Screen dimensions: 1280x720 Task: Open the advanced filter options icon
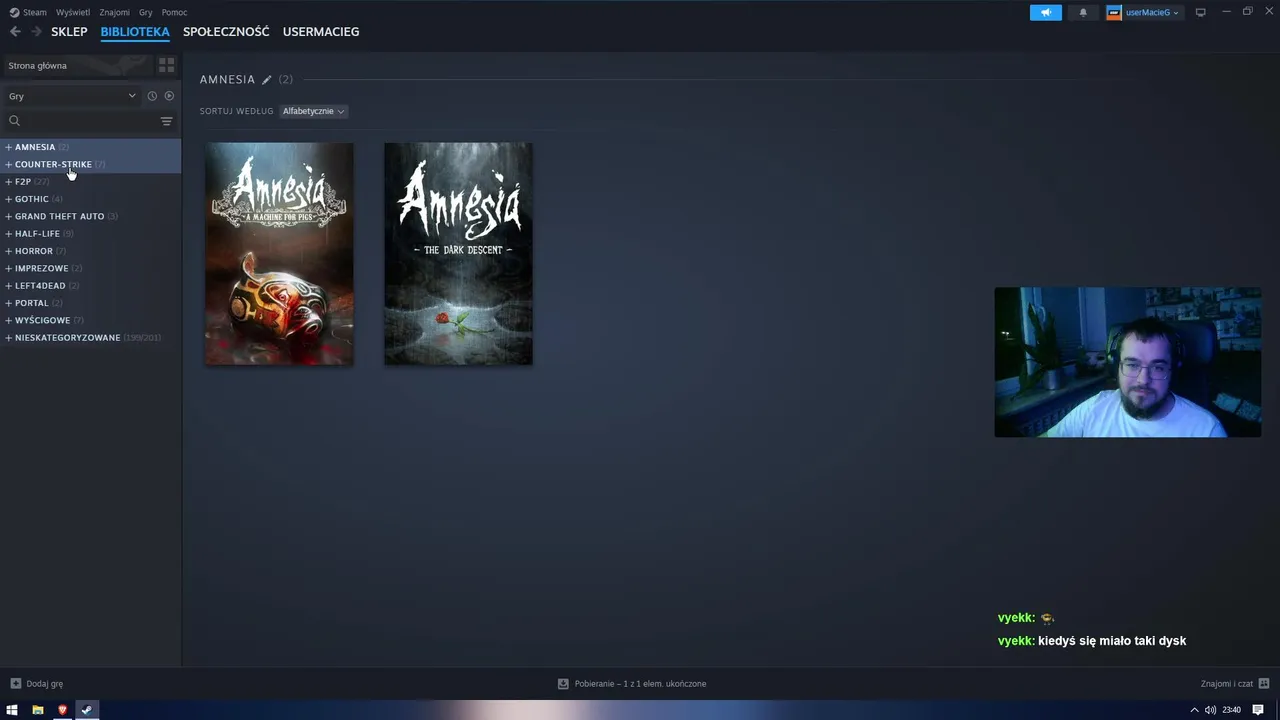(x=167, y=121)
